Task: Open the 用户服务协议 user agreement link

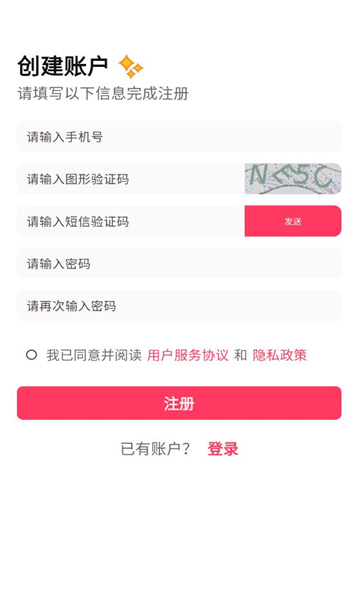Action: [188, 355]
